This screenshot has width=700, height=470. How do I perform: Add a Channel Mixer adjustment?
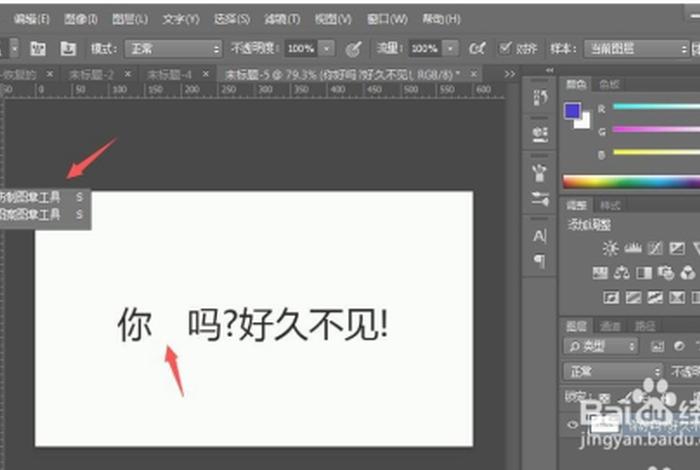pos(688,273)
